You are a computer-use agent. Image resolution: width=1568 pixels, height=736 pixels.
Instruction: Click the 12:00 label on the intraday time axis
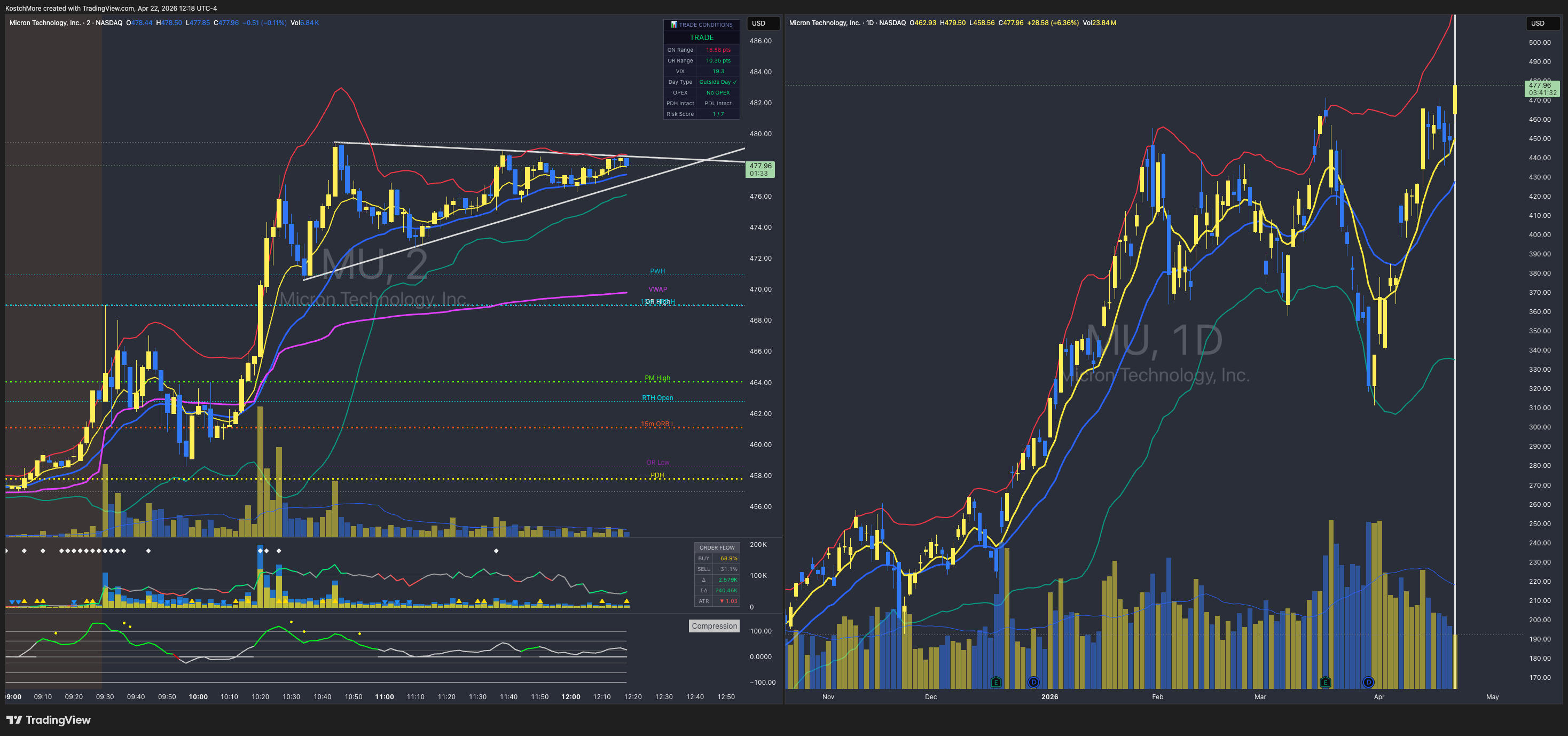coord(570,697)
